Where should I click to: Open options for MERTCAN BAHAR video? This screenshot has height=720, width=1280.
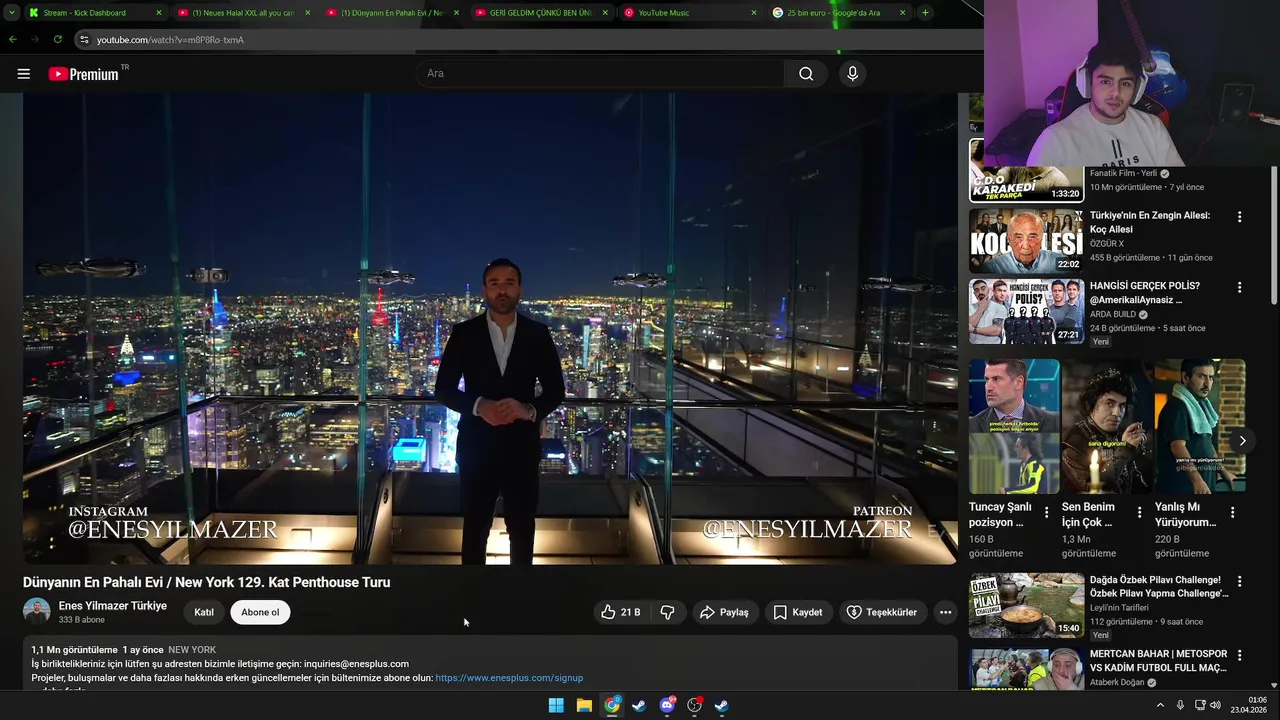point(1239,656)
